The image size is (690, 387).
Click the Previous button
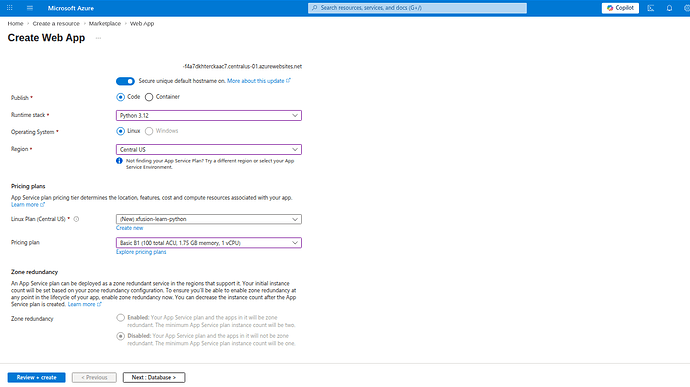pyautogui.click(x=94, y=377)
